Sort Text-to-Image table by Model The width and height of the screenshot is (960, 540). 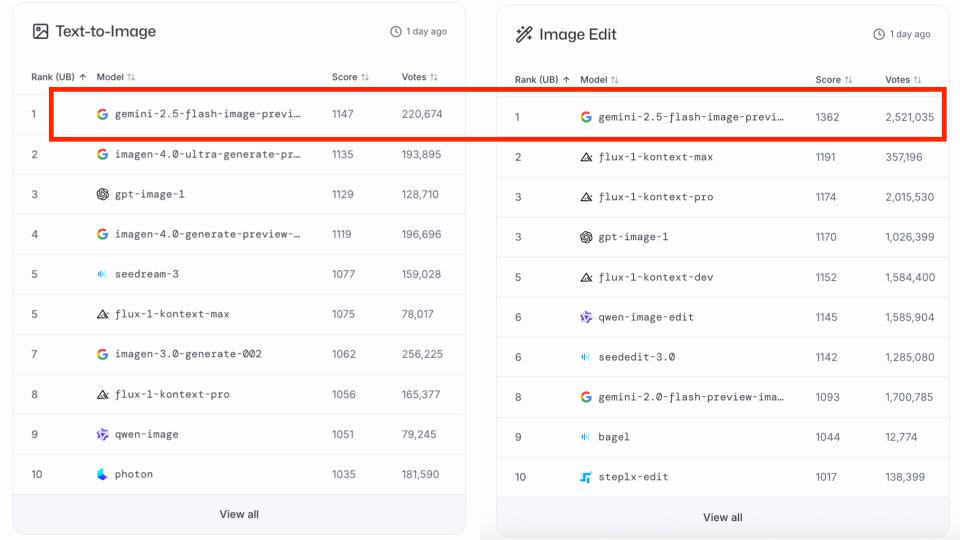point(116,77)
